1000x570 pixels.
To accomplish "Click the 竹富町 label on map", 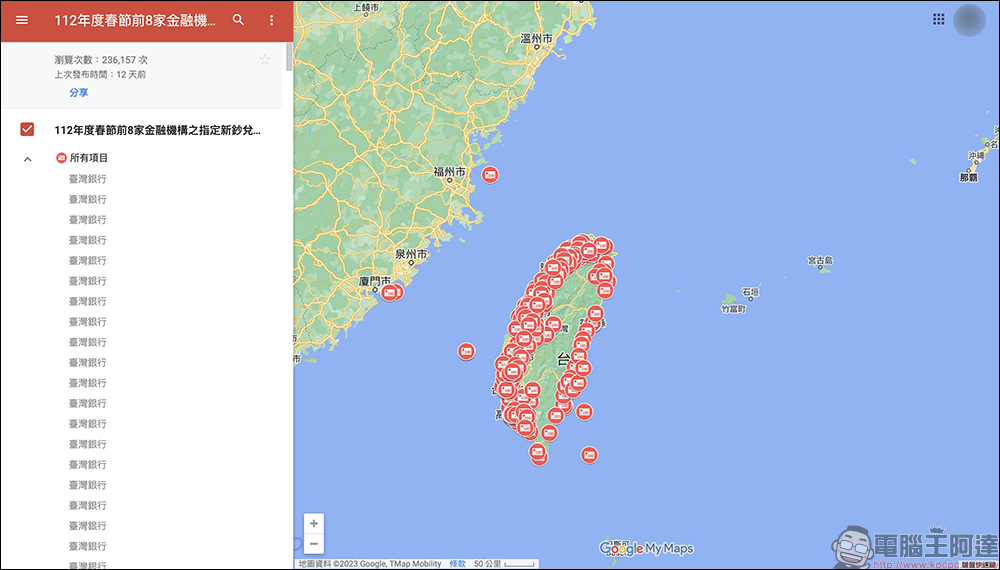I will coord(733,309).
